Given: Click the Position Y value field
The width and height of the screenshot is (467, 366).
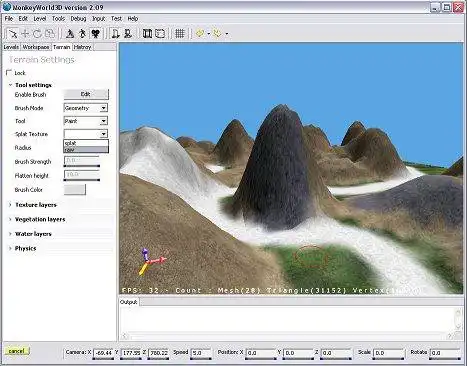Looking at the screenshot, I should pyautogui.click(x=299, y=353).
